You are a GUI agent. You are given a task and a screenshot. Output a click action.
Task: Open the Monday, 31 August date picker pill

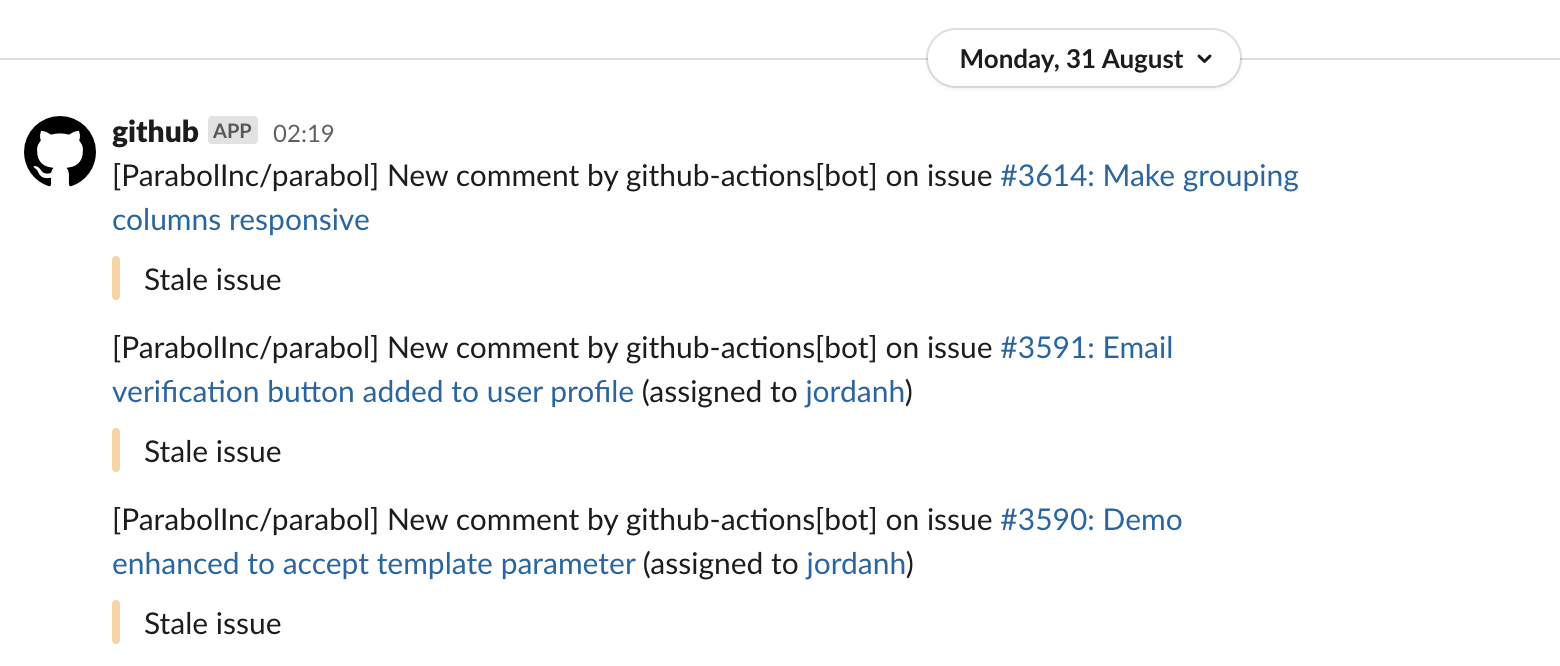point(1082,59)
